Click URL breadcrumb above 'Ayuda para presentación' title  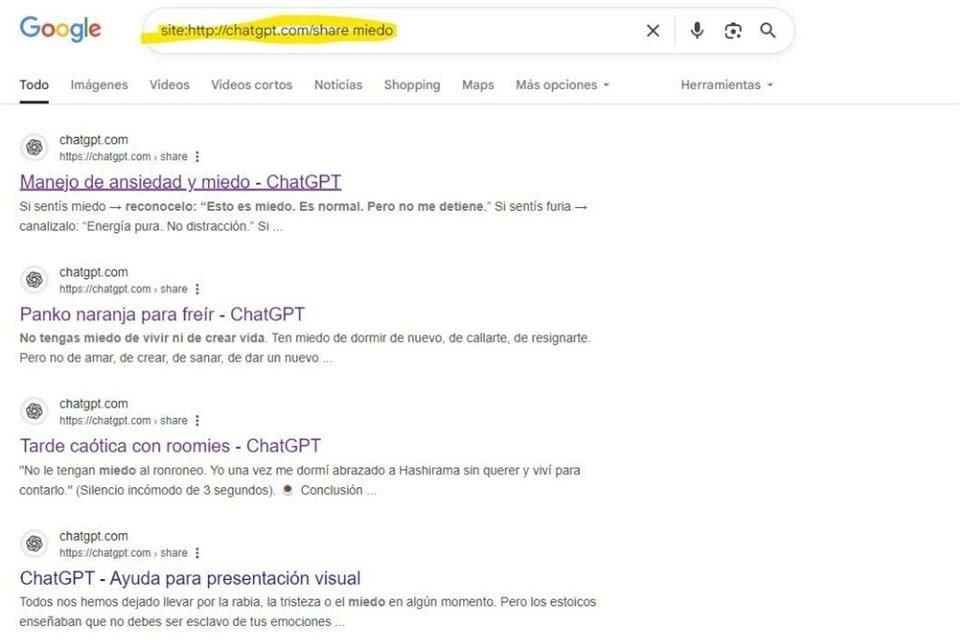[123, 553]
